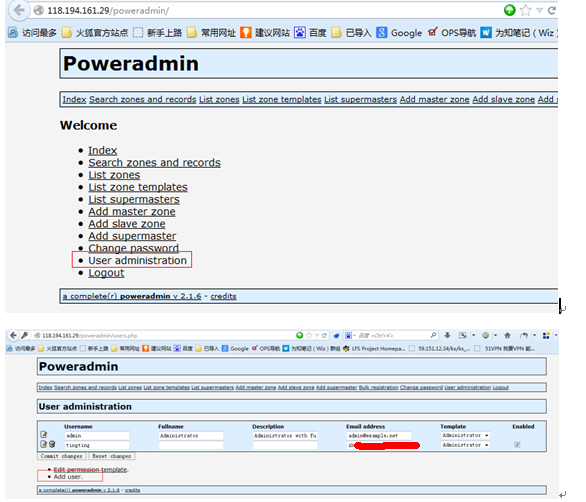Open the Google bookmark in top bookmarks bar

click(399, 33)
